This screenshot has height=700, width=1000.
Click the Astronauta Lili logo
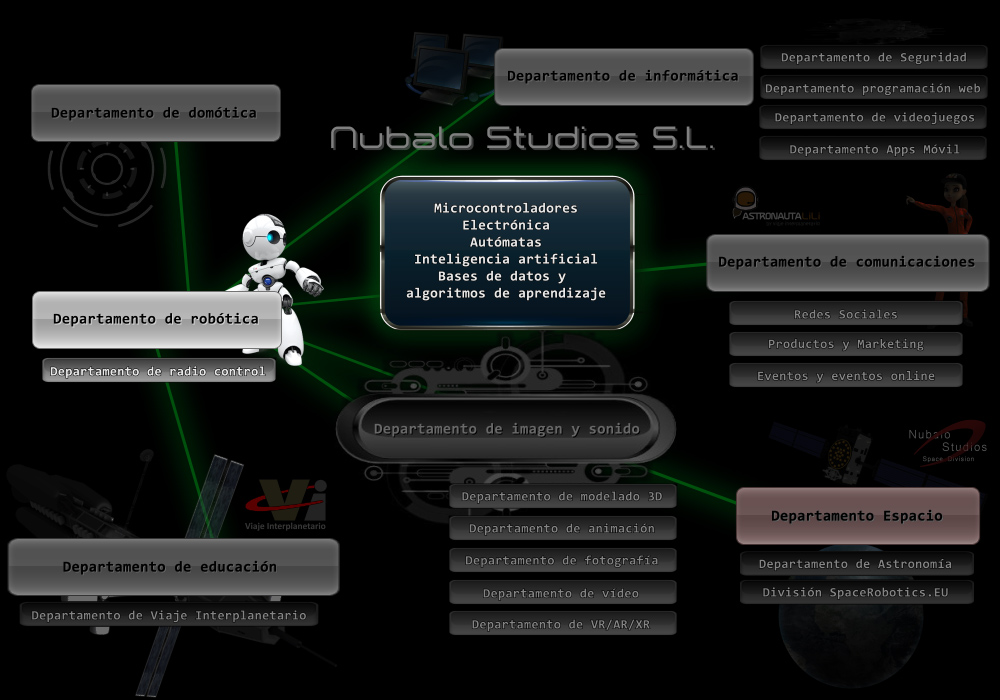(776, 207)
